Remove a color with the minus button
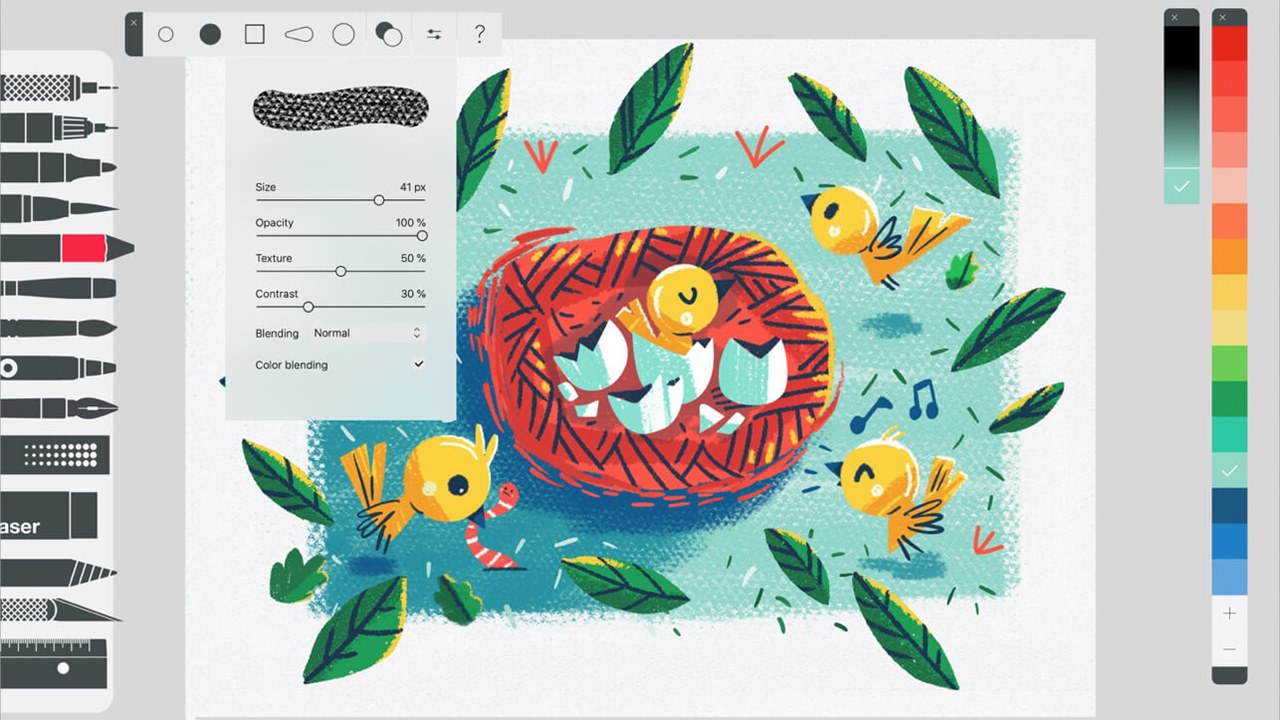This screenshot has height=720, width=1280. [x=1229, y=650]
